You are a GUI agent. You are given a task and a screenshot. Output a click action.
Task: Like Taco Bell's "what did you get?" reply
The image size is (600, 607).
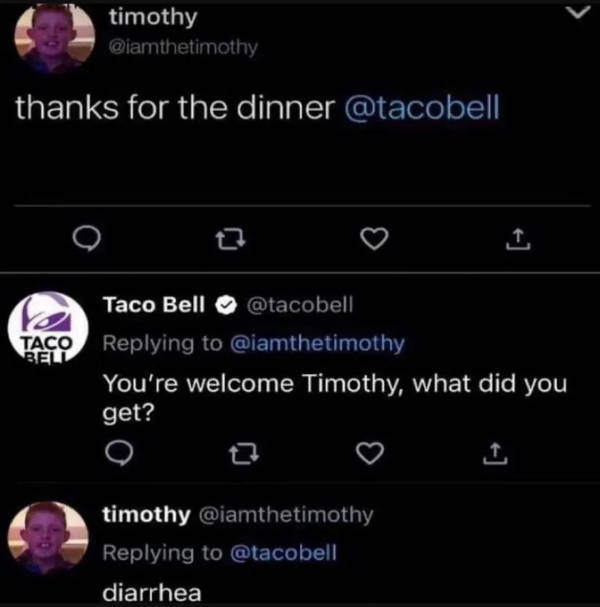[x=370, y=456]
